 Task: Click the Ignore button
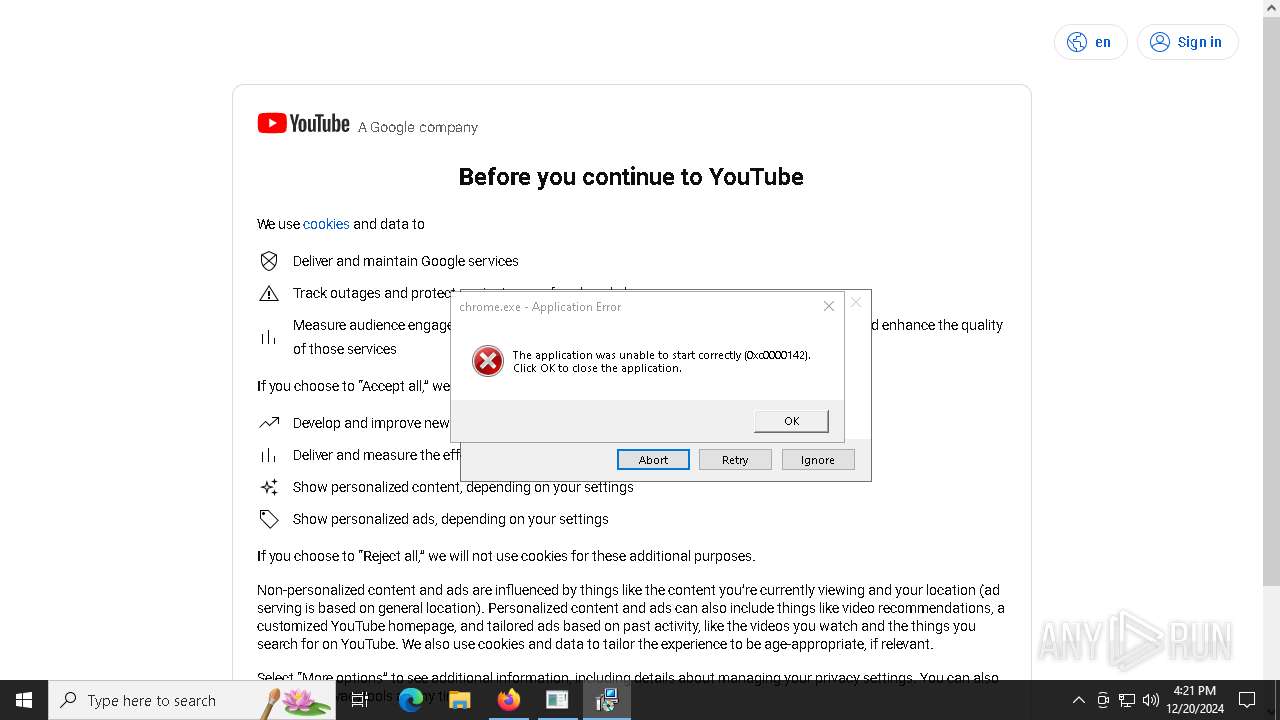pos(817,460)
